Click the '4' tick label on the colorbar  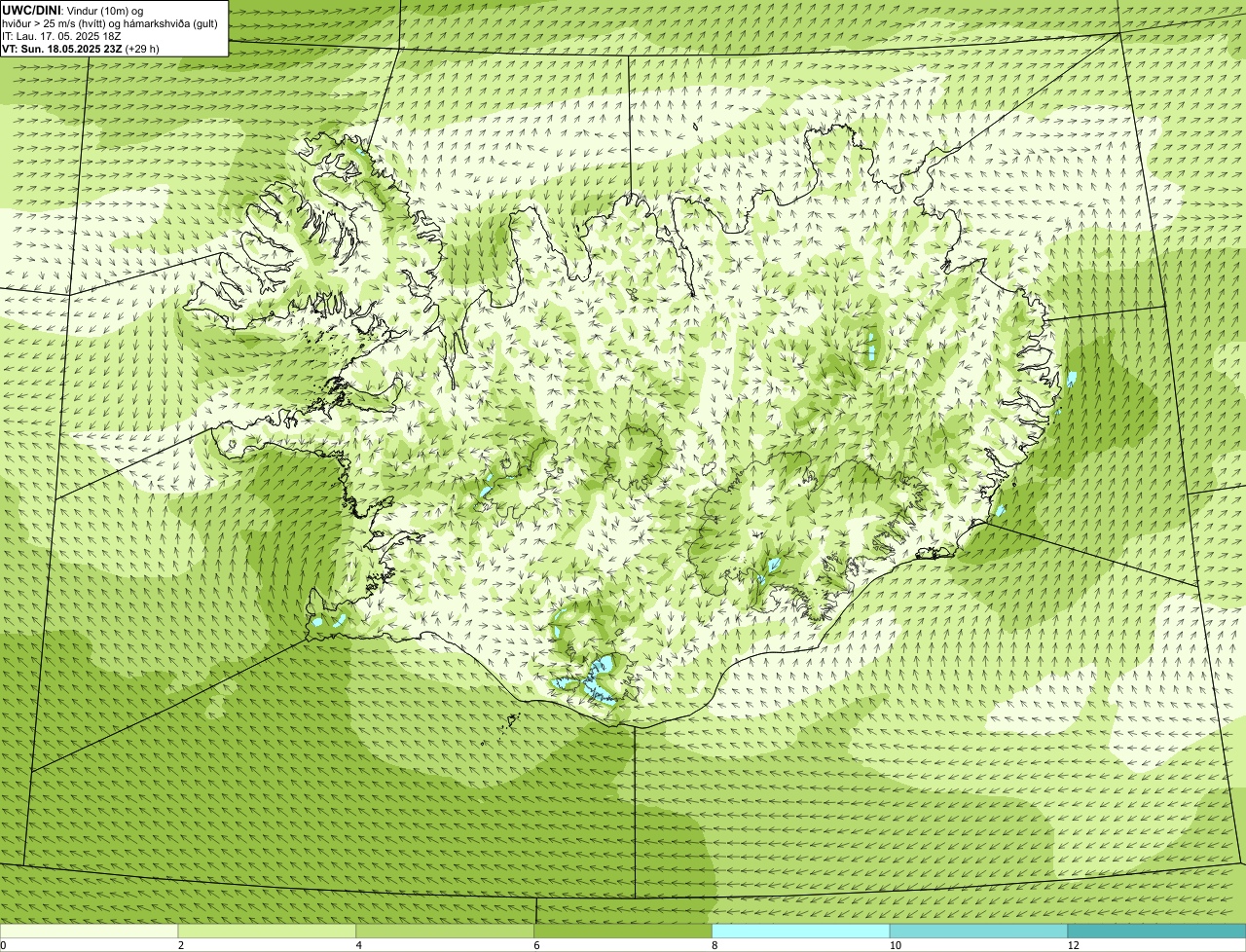coord(359,945)
